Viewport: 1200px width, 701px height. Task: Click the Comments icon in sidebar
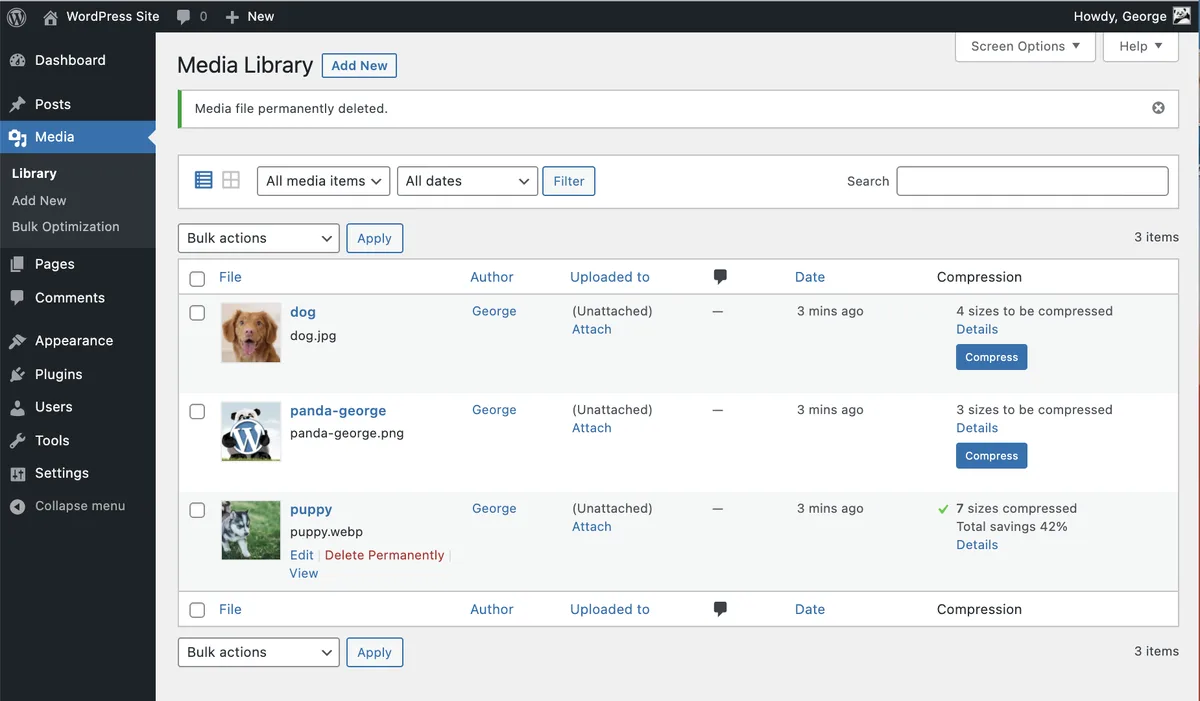17,298
